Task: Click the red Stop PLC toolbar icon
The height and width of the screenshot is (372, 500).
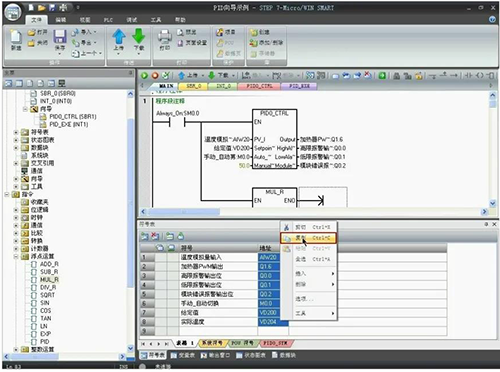Action: [x=155, y=75]
